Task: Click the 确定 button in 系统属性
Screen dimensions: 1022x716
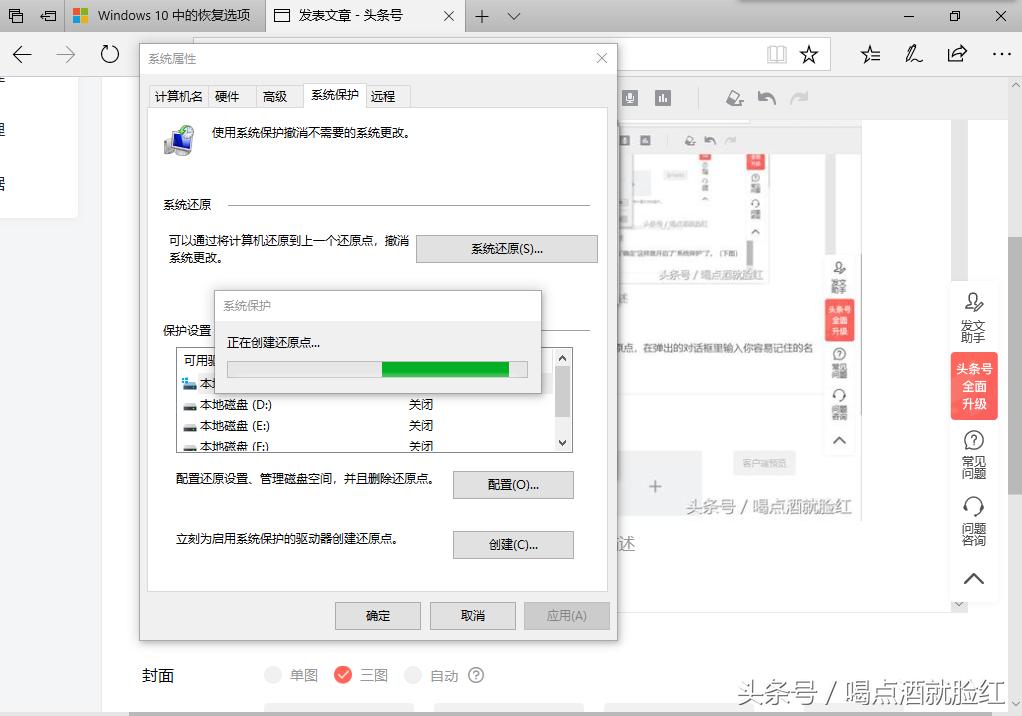Action: tap(377, 615)
